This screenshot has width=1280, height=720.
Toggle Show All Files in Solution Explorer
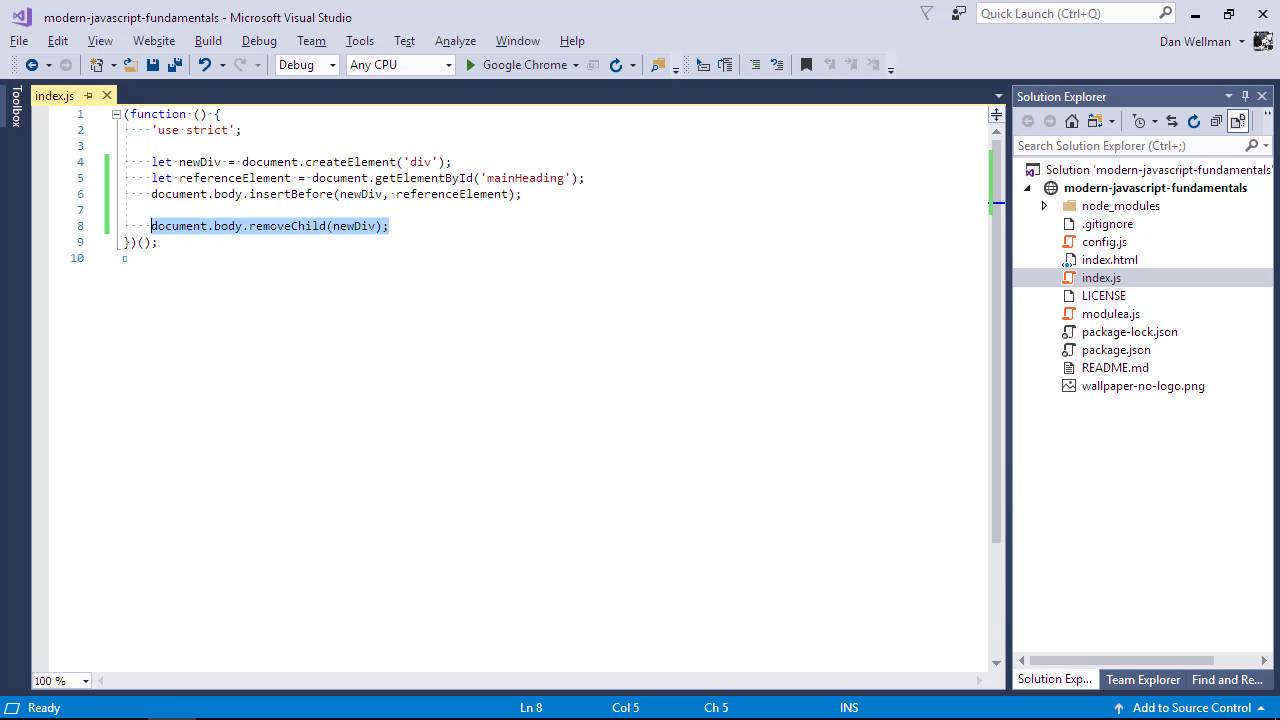1238,121
